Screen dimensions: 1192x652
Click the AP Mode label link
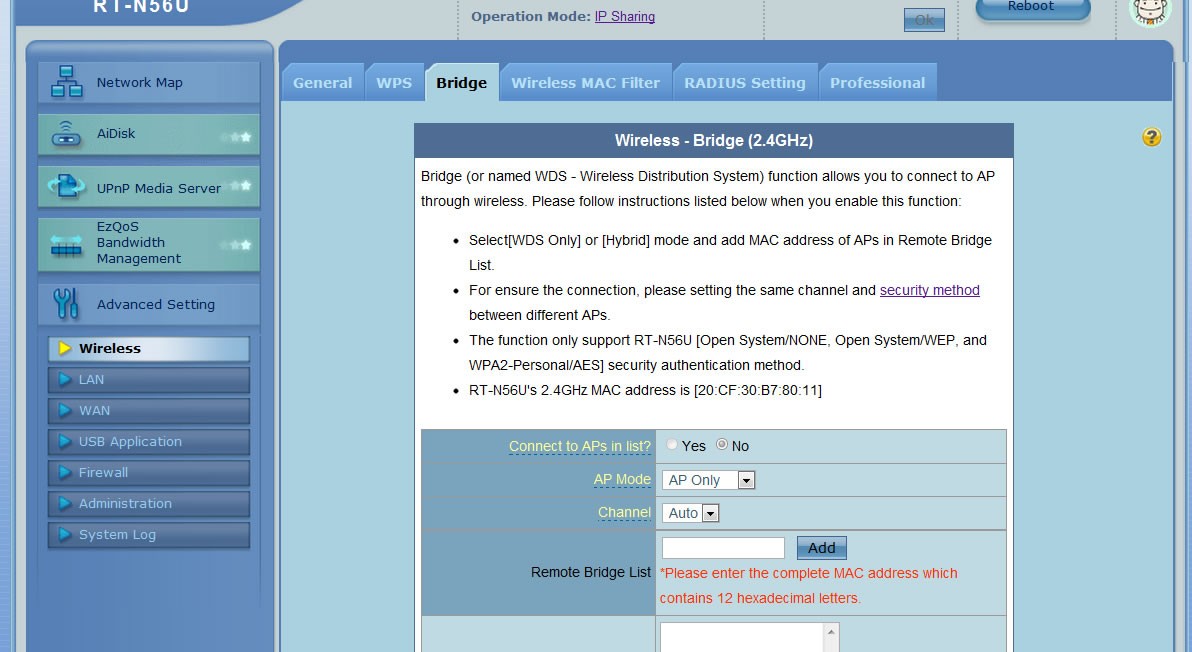(x=622, y=480)
